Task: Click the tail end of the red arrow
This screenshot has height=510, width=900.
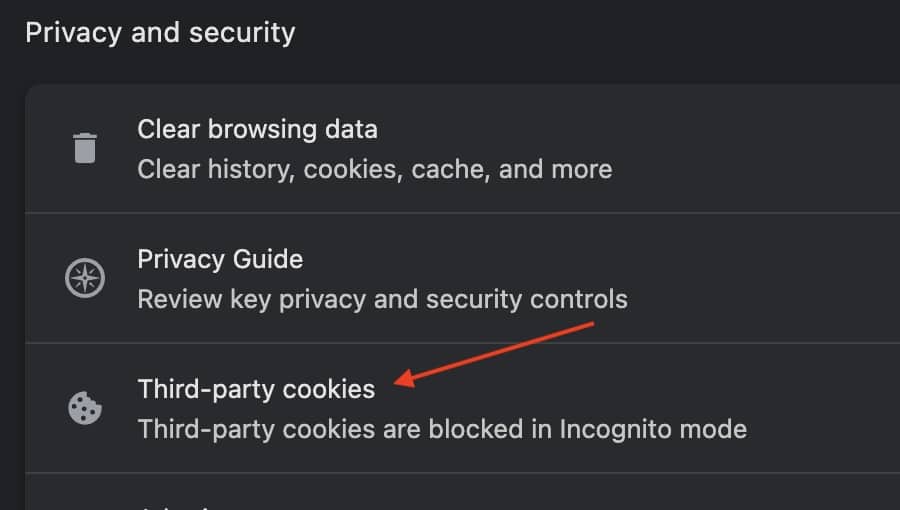Action: pos(594,324)
